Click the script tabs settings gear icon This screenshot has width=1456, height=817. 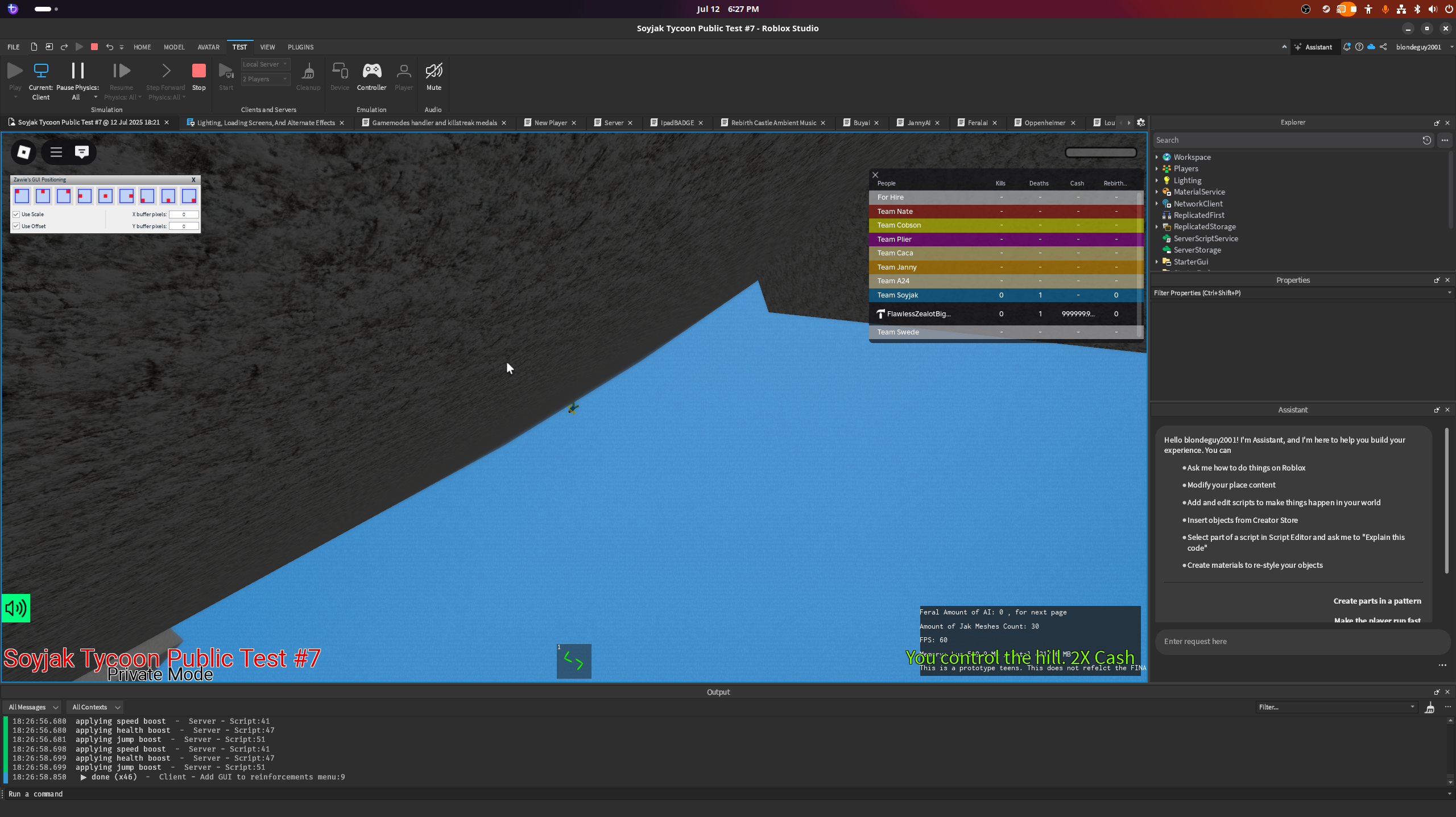coord(1140,123)
